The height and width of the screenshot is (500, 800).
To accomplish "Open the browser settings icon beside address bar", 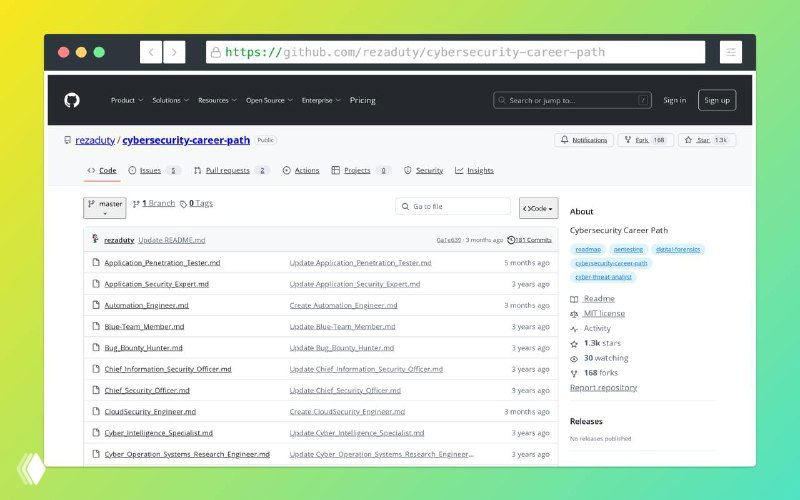I will [x=731, y=52].
